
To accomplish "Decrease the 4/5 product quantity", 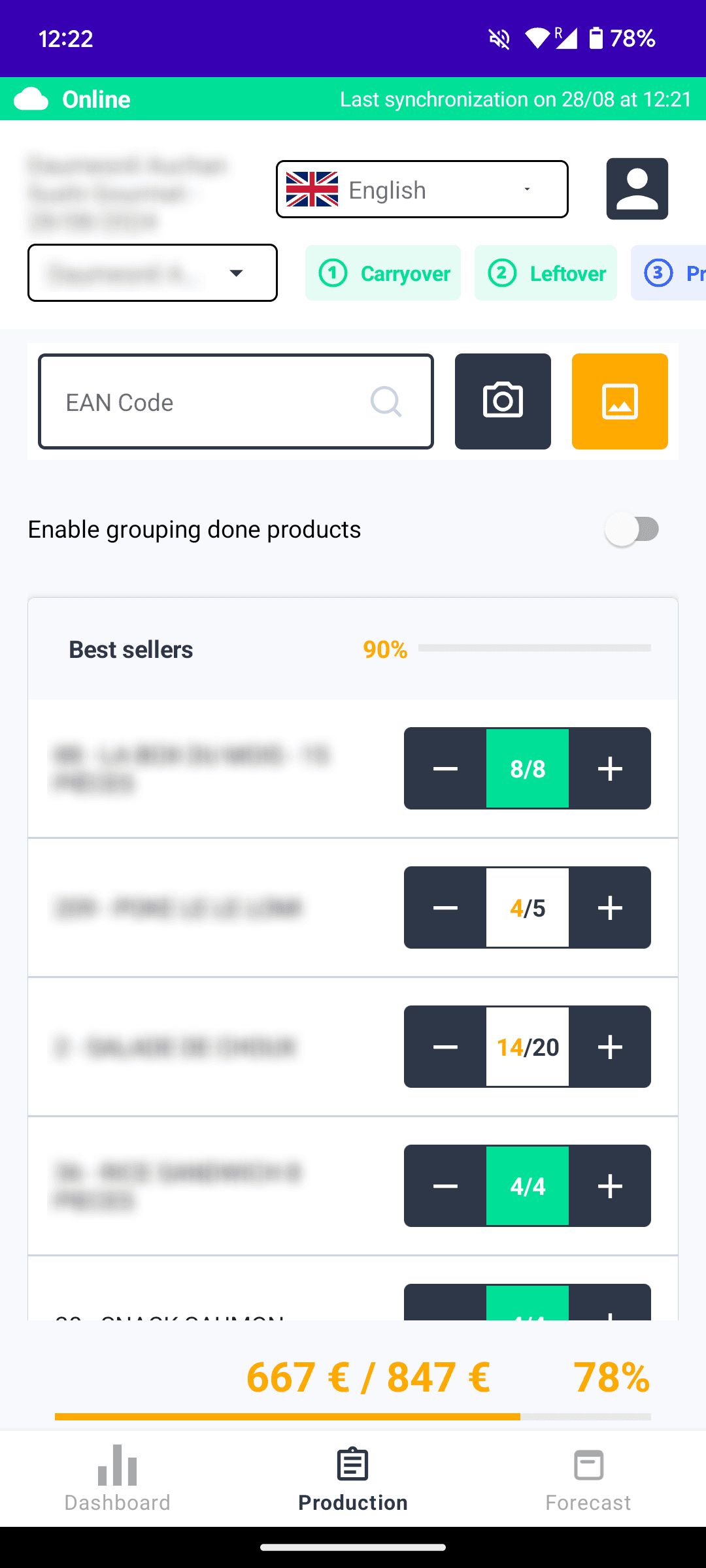I will point(445,907).
